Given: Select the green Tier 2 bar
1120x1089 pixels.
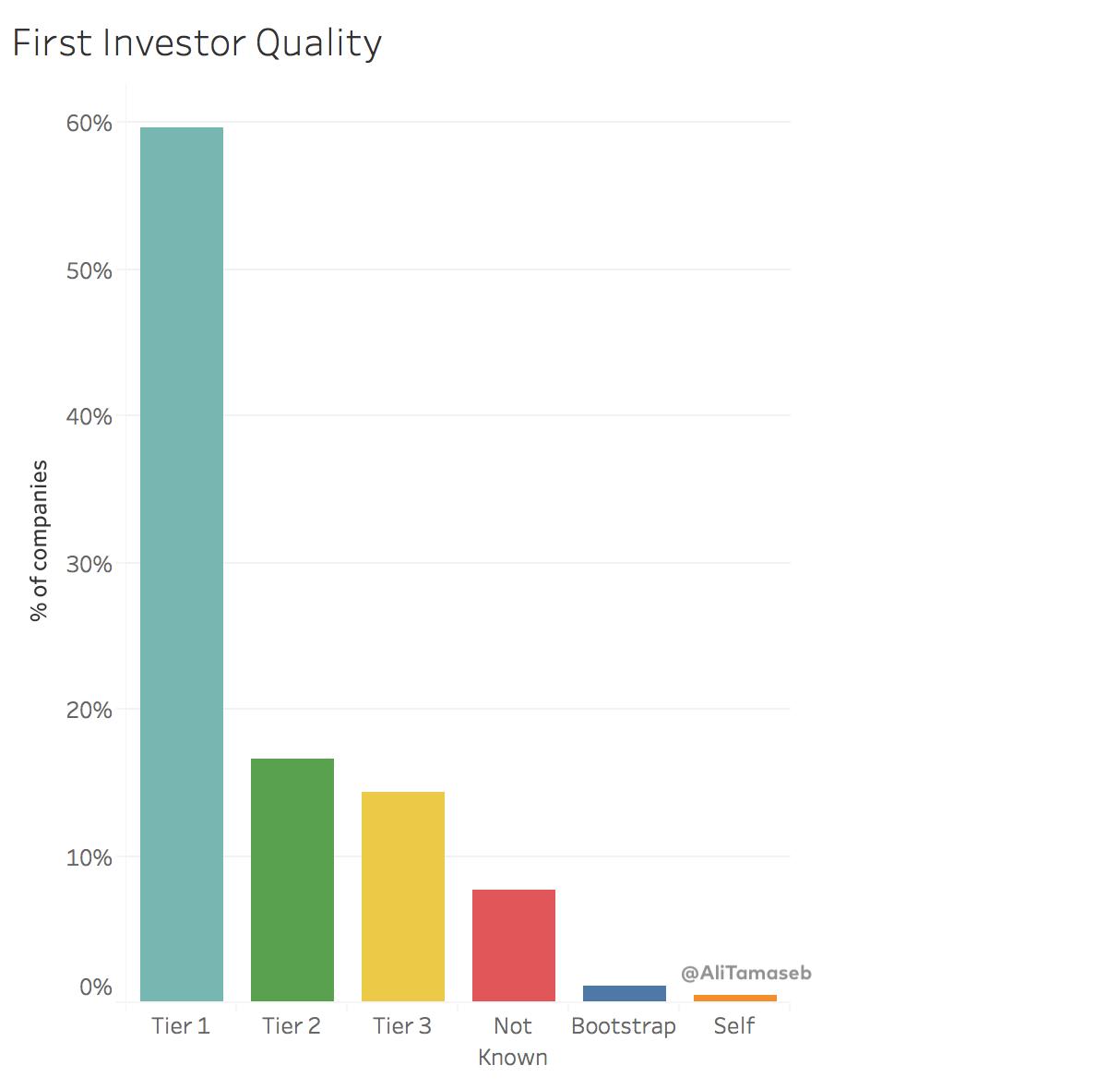Looking at the screenshot, I should click(292, 879).
